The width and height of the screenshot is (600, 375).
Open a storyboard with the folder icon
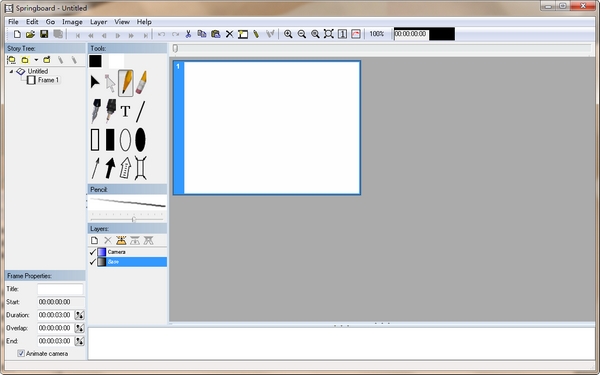coord(30,34)
